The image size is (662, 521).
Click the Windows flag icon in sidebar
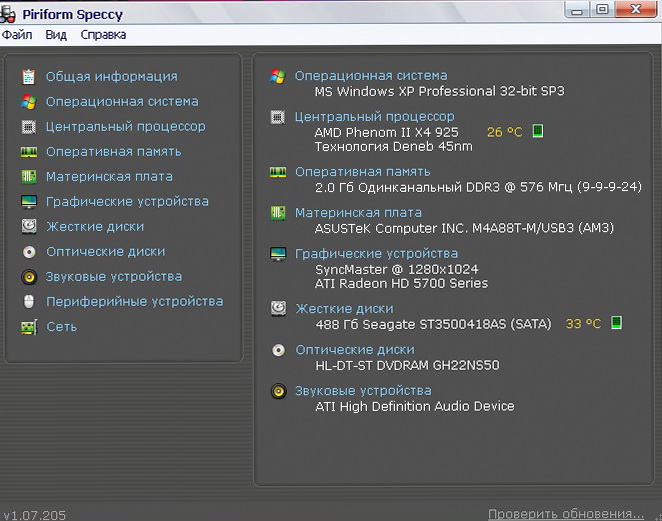point(28,101)
